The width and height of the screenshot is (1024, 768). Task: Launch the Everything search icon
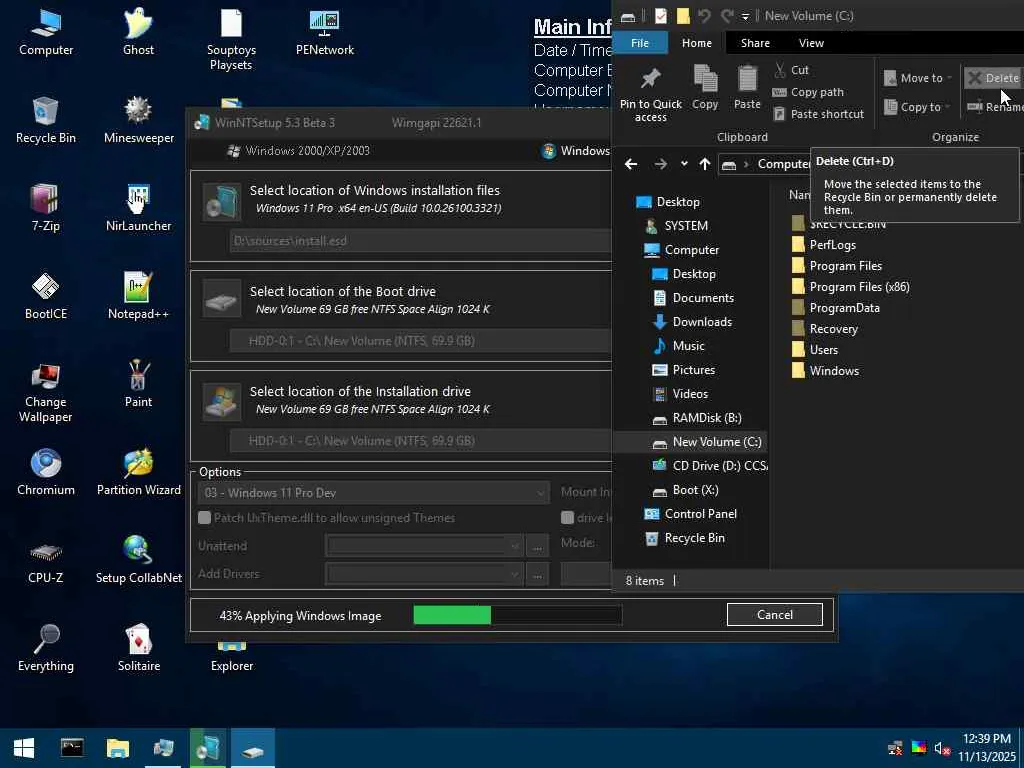coord(46,648)
